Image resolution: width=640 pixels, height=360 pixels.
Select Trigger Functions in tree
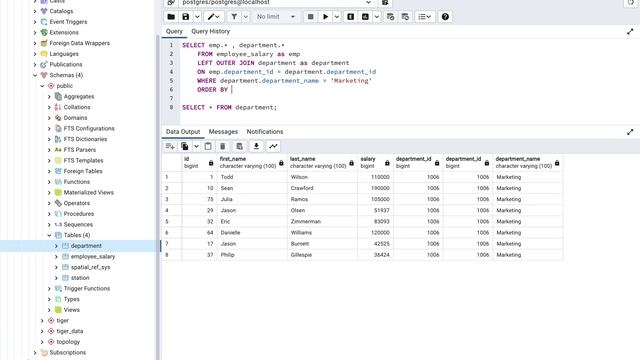point(87,288)
